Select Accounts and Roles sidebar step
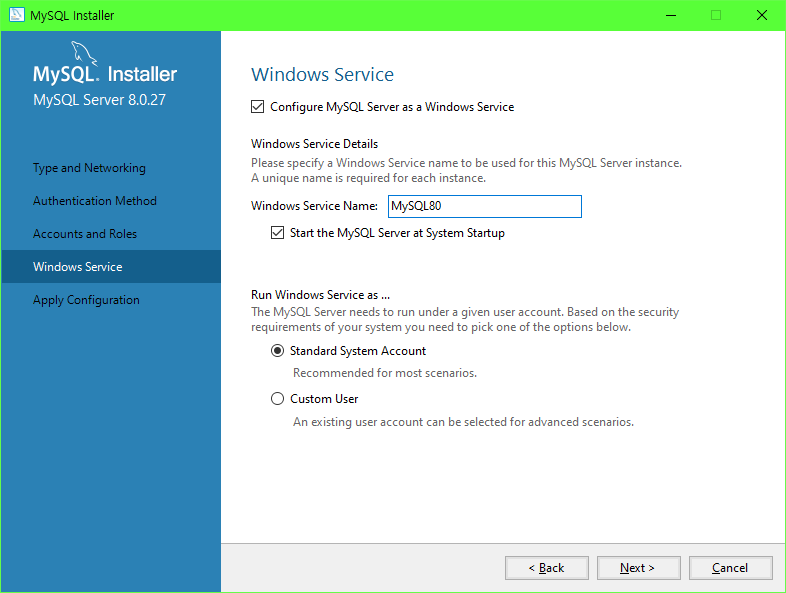 coord(85,234)
